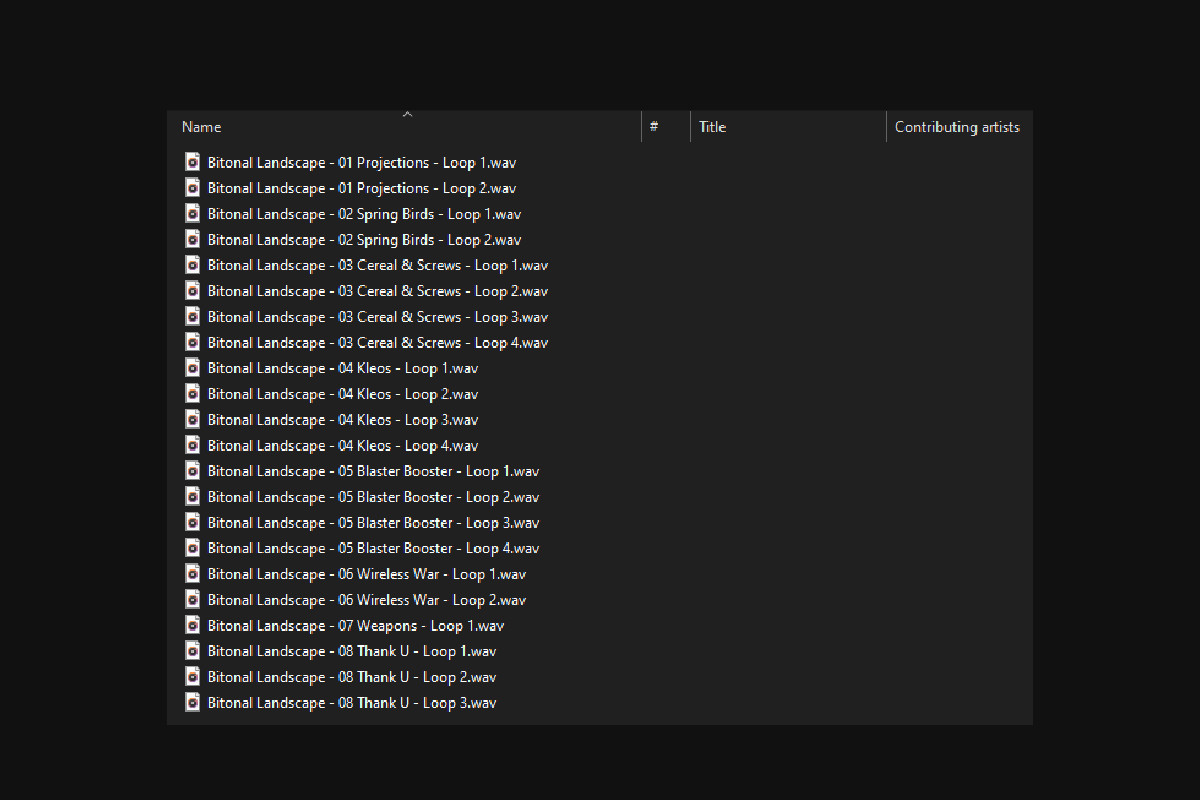Select the Kleos - Loop 4.wav file
The height and width of the screenshot is (800, 1200).
[x=342, y=445]
